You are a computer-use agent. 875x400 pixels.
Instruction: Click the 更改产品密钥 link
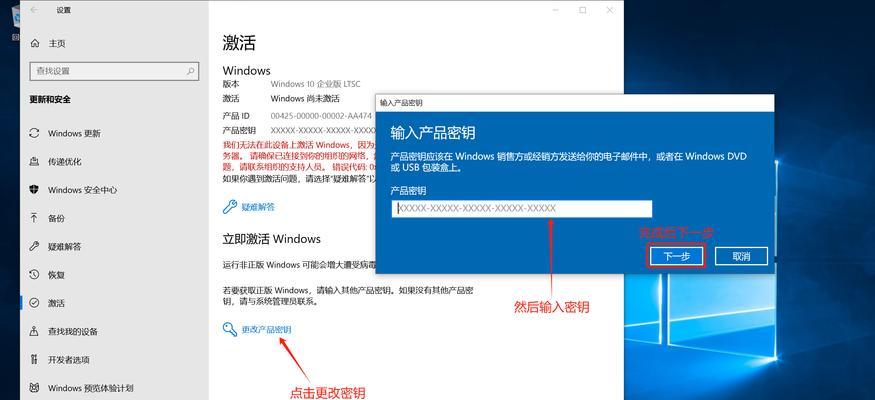[x=266, y=329]
